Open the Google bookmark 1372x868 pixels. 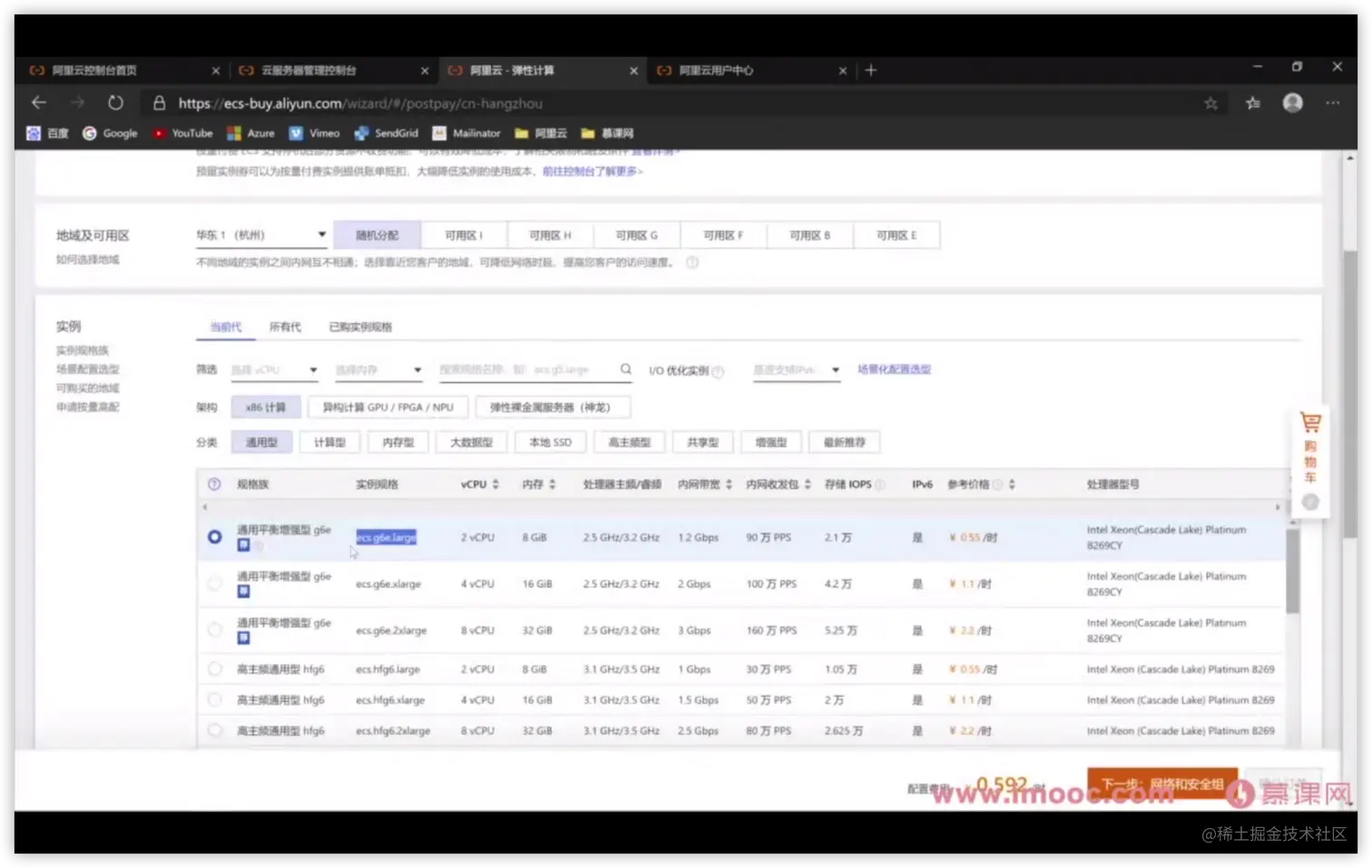(x=110, y=133)
